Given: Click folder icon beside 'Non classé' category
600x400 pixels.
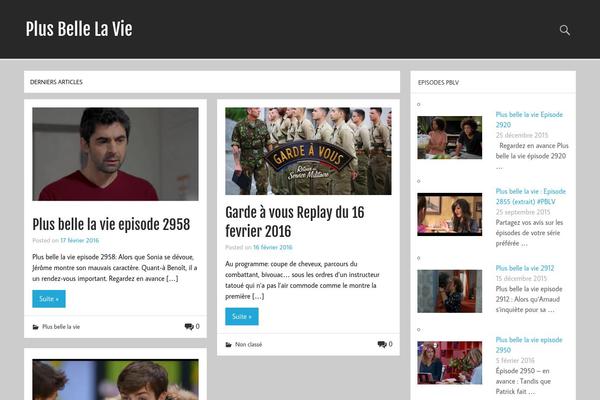Looking at the screenshot, I should [x=228, y=344].
